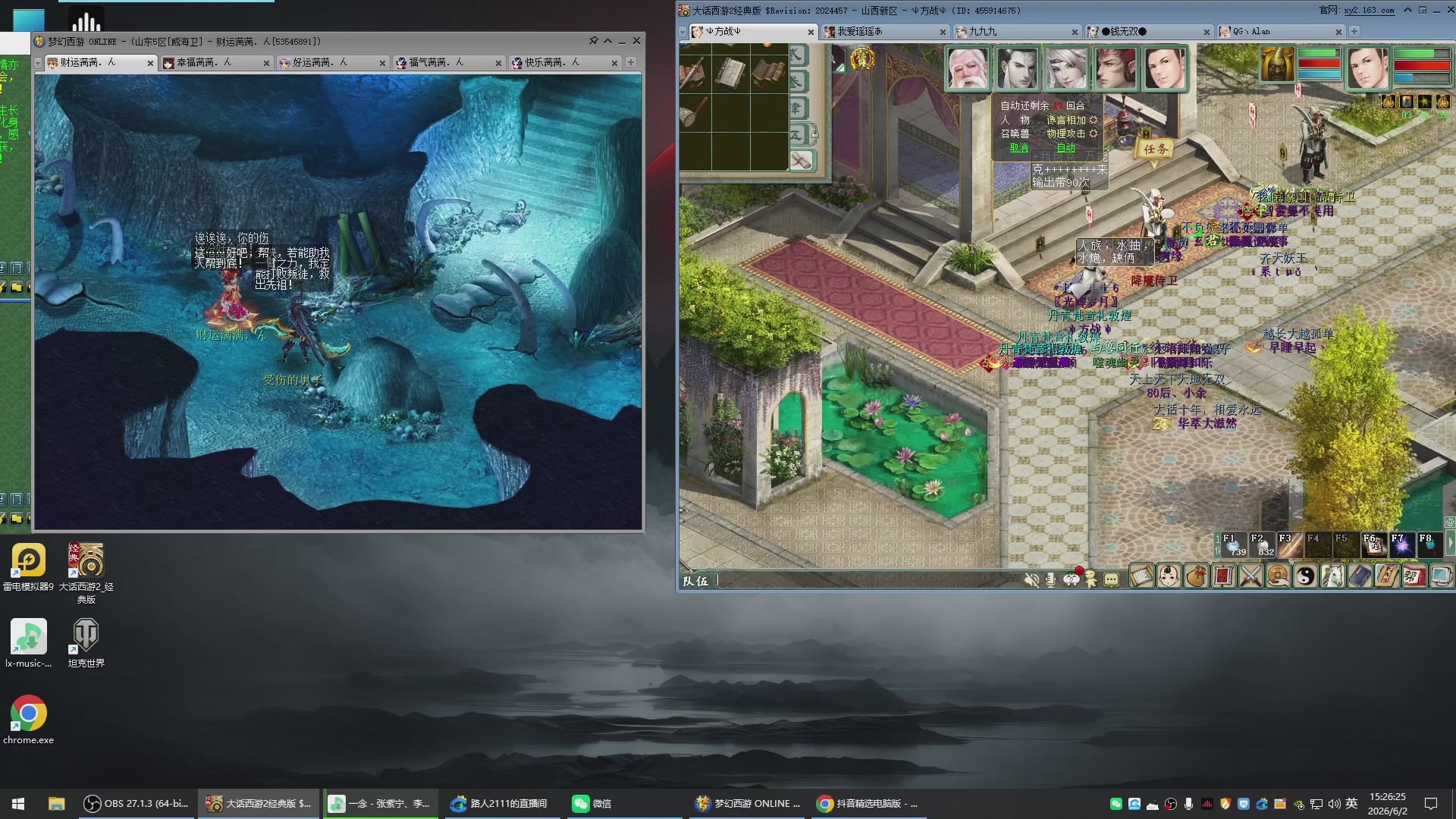1456x819 pixels.
Task: Open the lx-music desktop shortcut
Action: (28, 643)
